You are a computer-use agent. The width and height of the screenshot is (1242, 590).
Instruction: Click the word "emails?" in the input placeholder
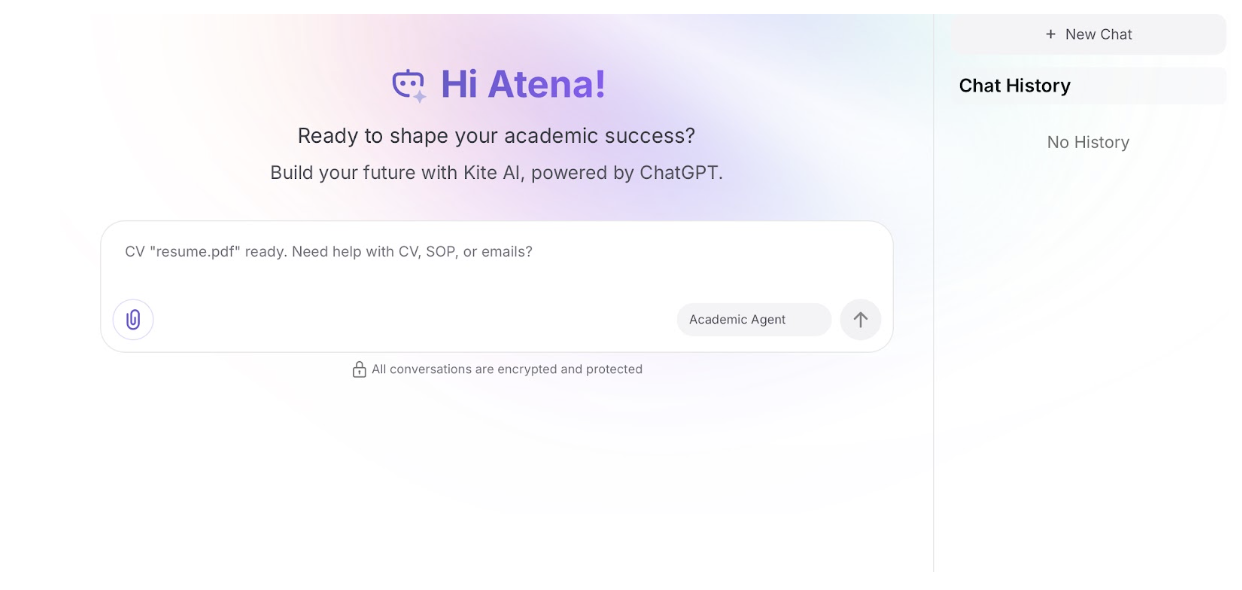tap(507, 252)
